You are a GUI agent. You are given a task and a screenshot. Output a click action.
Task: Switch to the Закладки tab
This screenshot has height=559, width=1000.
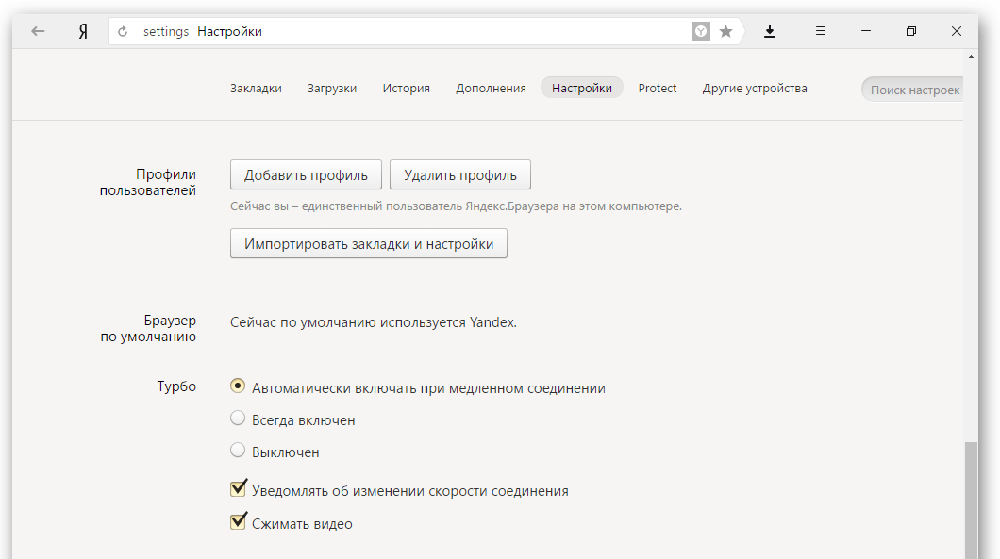pyautogui.click(x=255, y=88)
